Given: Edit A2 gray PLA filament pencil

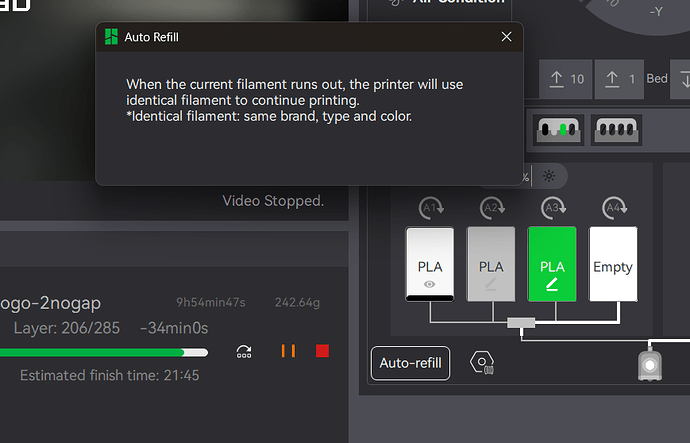Looking at the screenshot, I should pos(491,284).
